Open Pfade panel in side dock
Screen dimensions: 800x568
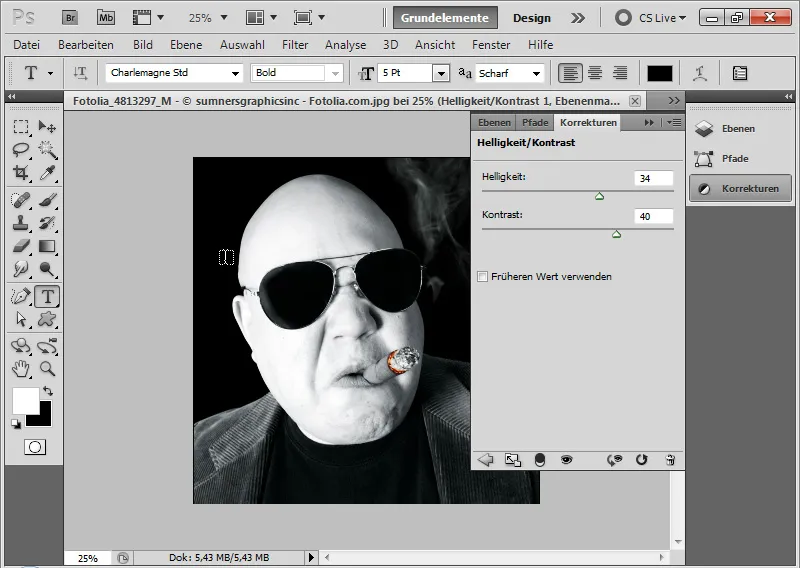(739, 159)
